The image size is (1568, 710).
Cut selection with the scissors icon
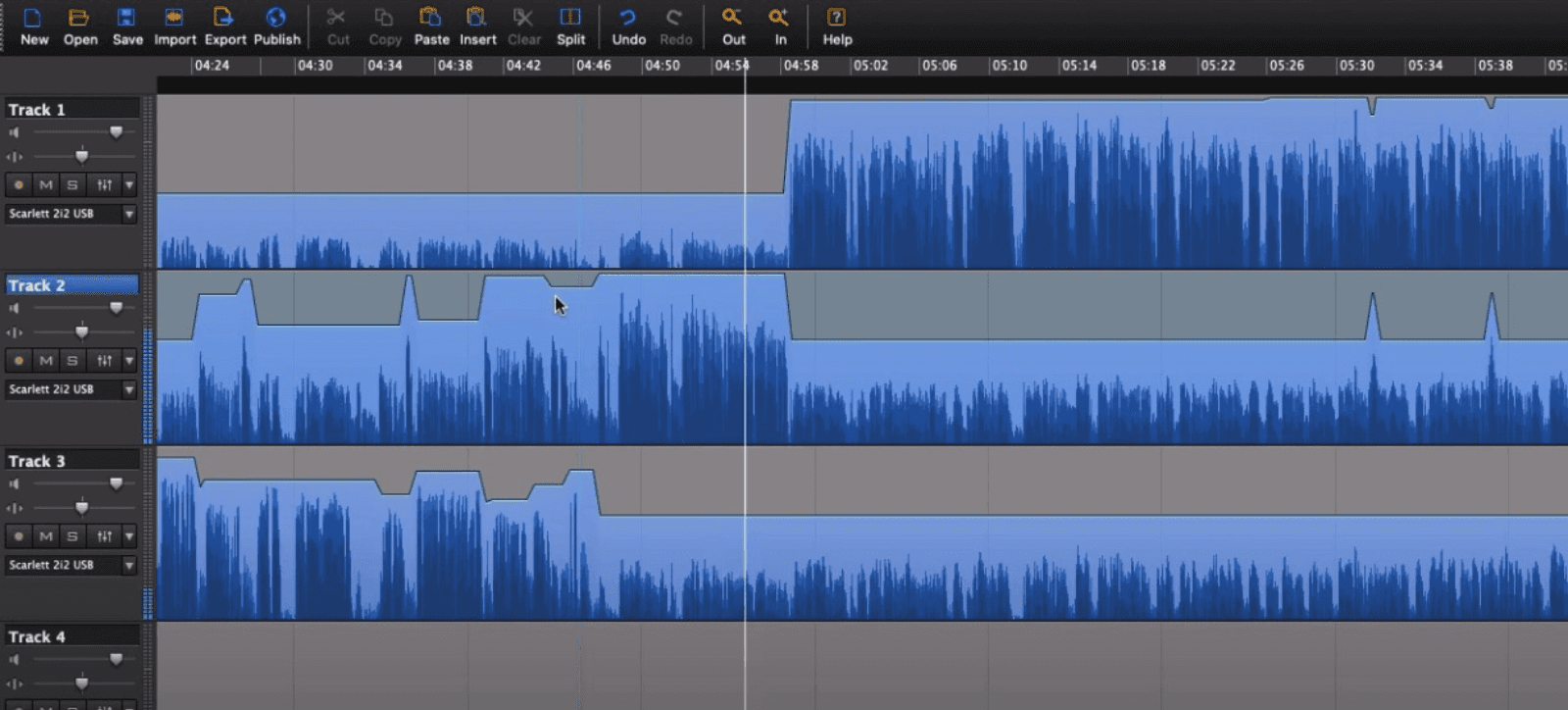(x=337, y=18)
